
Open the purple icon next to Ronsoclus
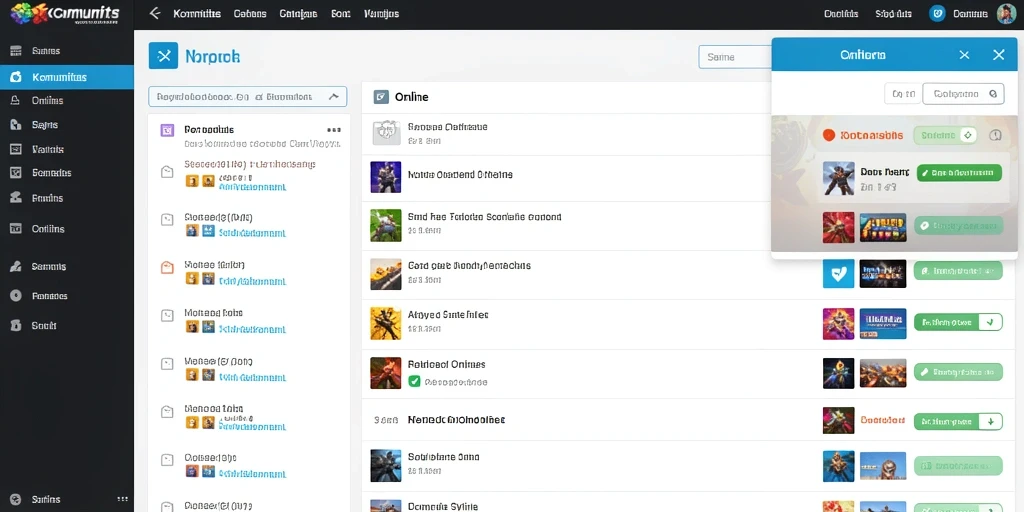click(167, 130)
